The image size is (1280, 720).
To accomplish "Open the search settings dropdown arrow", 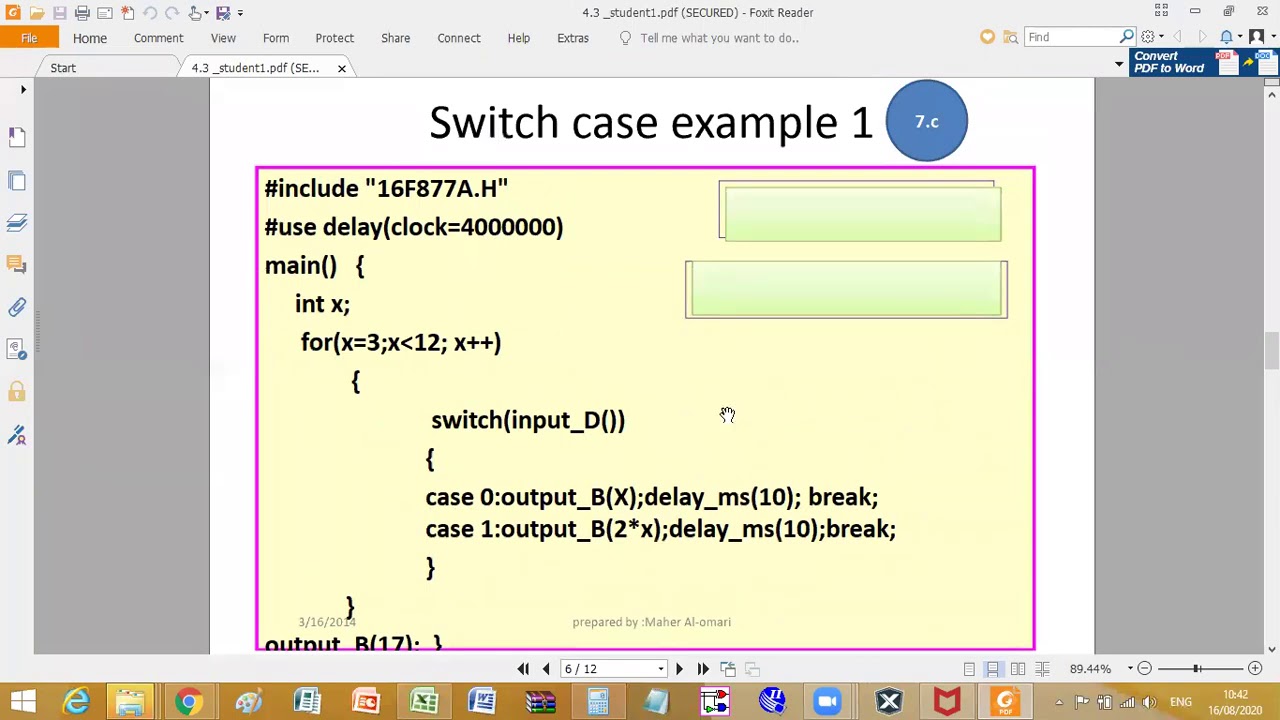I will (1161, 37).
